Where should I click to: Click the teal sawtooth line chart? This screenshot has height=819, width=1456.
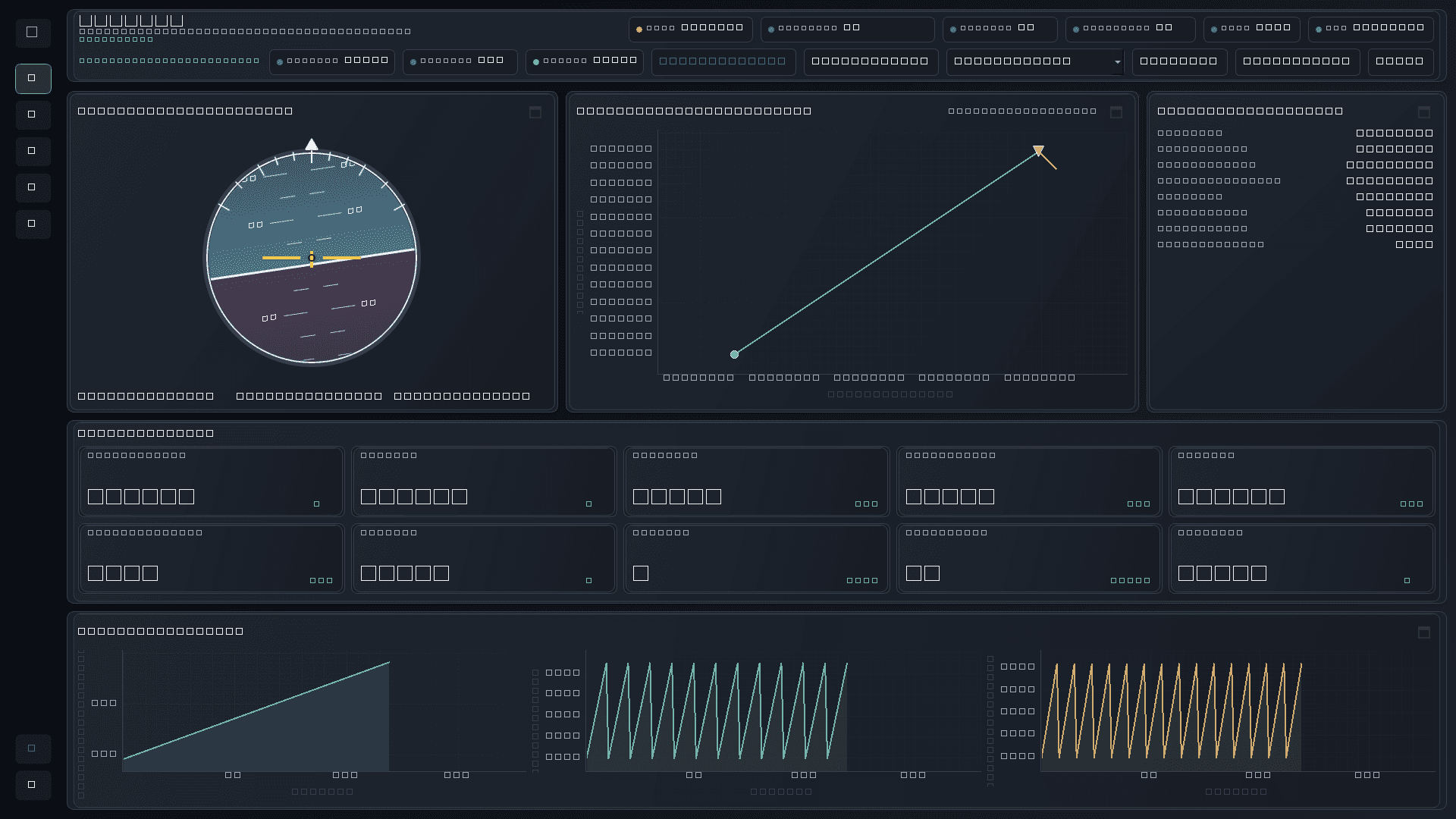point(717,711)
